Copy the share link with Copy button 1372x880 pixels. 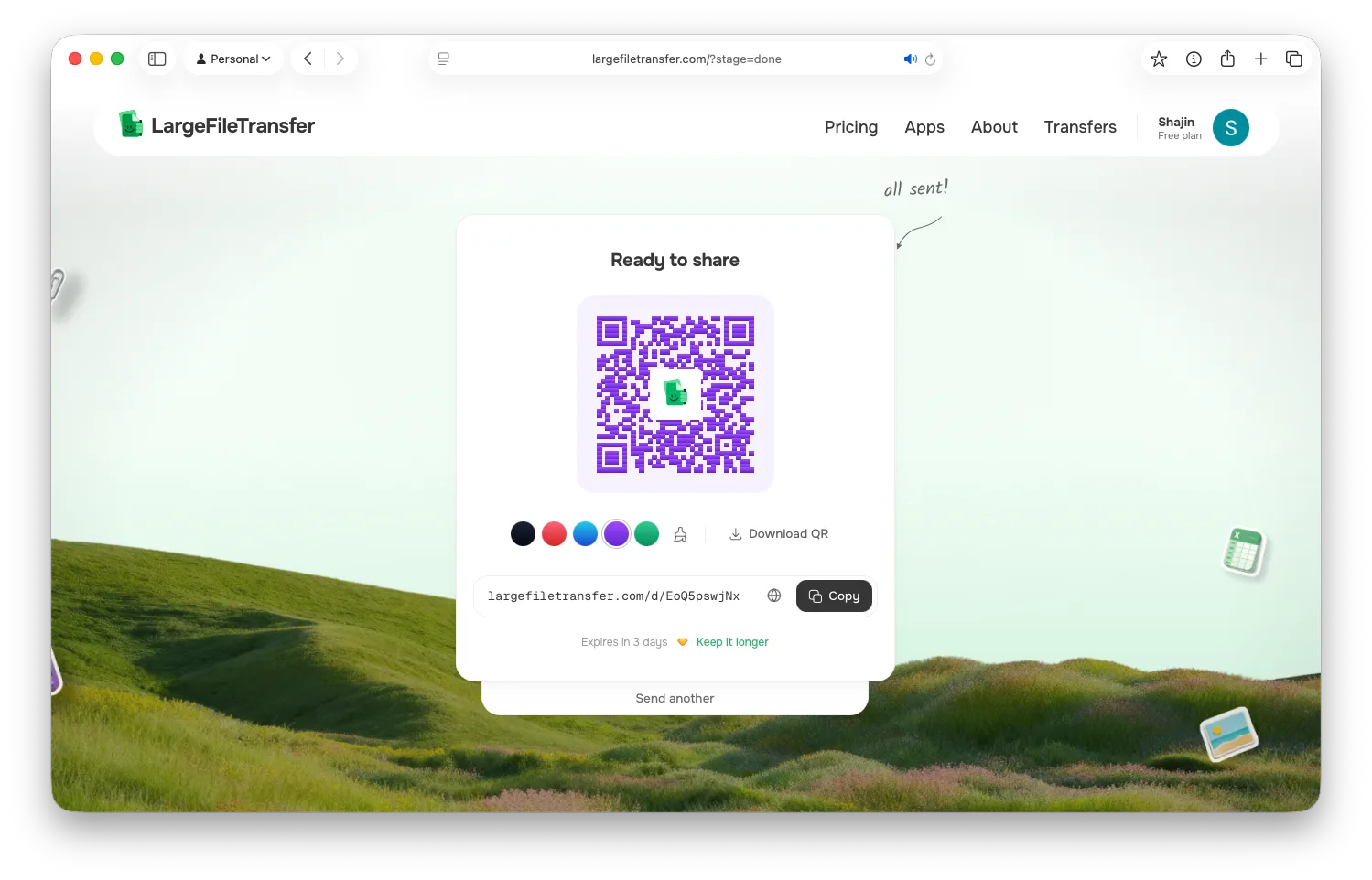pos(834,596)
